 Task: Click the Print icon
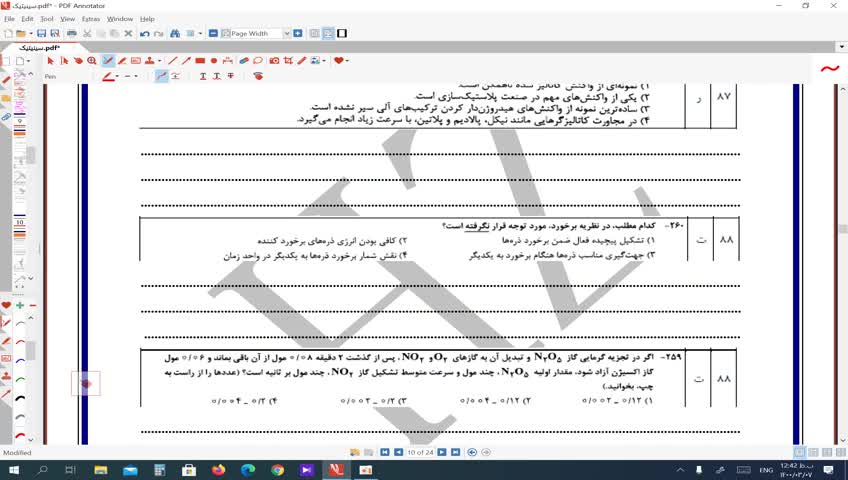[71, 34]
